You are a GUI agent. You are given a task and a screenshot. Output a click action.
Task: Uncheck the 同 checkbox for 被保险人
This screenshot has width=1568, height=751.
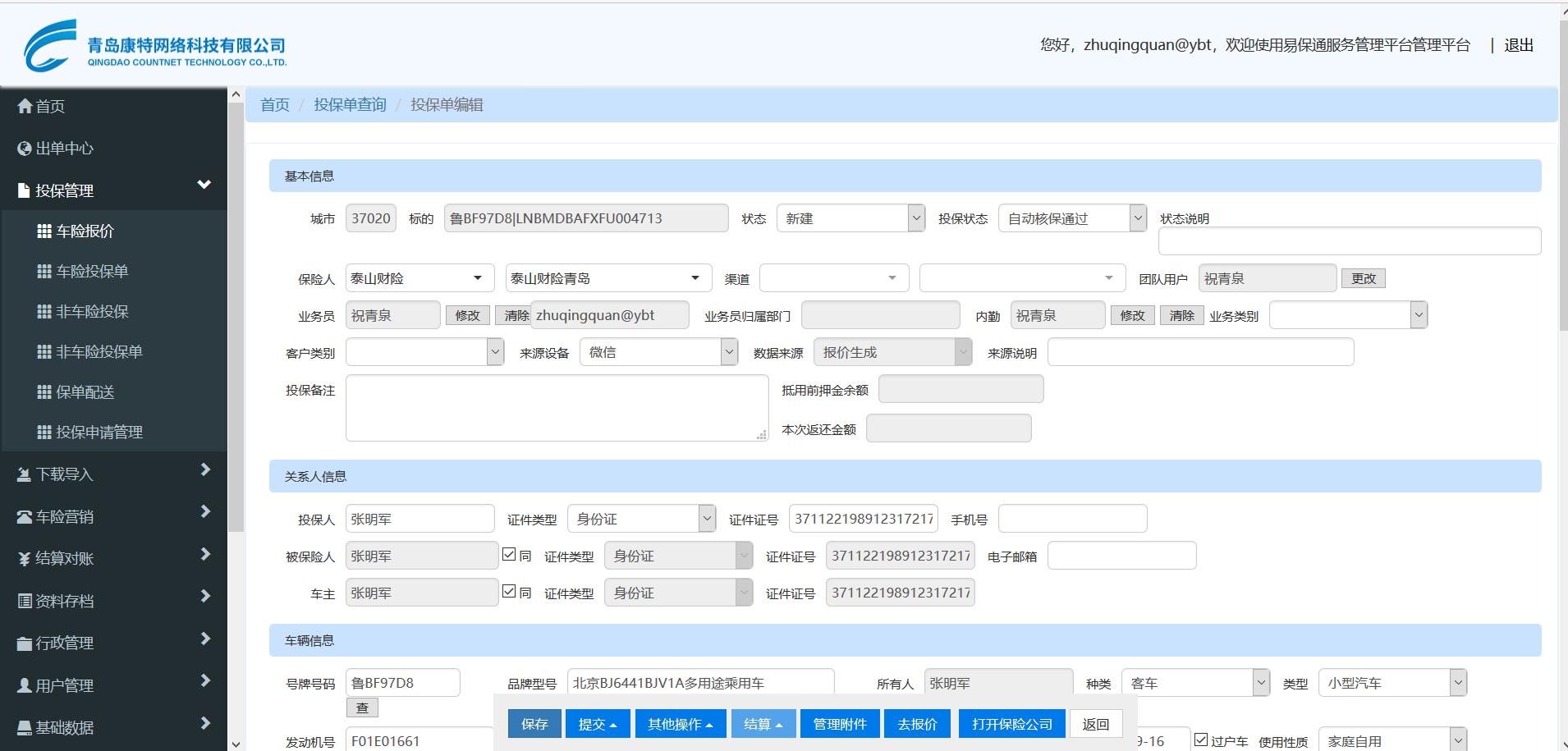pyautogui.click(x=509, y=555)
